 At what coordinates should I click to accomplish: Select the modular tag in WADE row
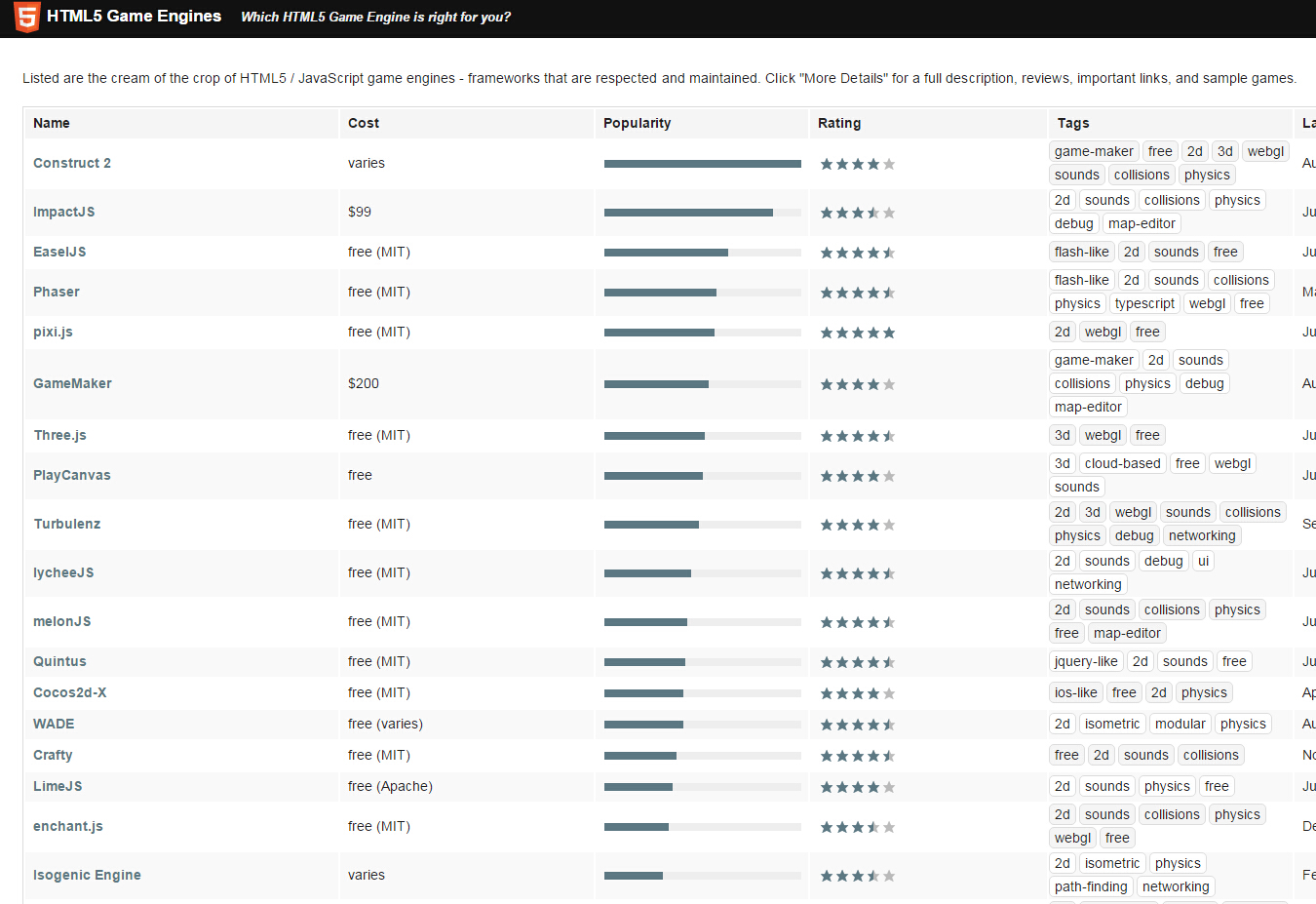point(1181,724)
